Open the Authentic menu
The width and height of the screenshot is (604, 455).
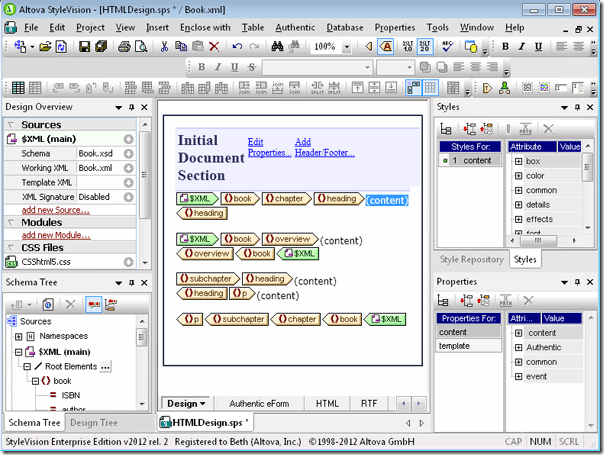[294, 27]
